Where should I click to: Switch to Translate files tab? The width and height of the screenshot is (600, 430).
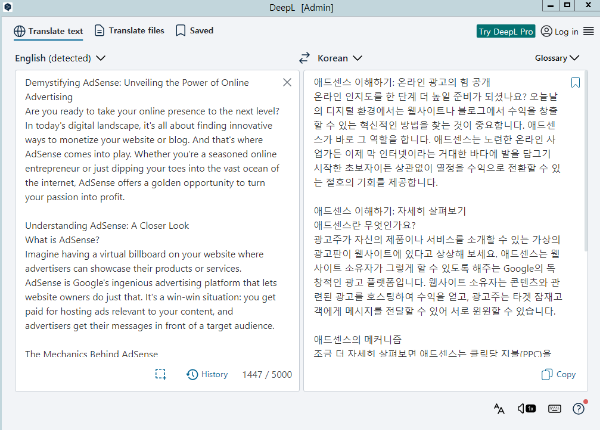point(129,31)
